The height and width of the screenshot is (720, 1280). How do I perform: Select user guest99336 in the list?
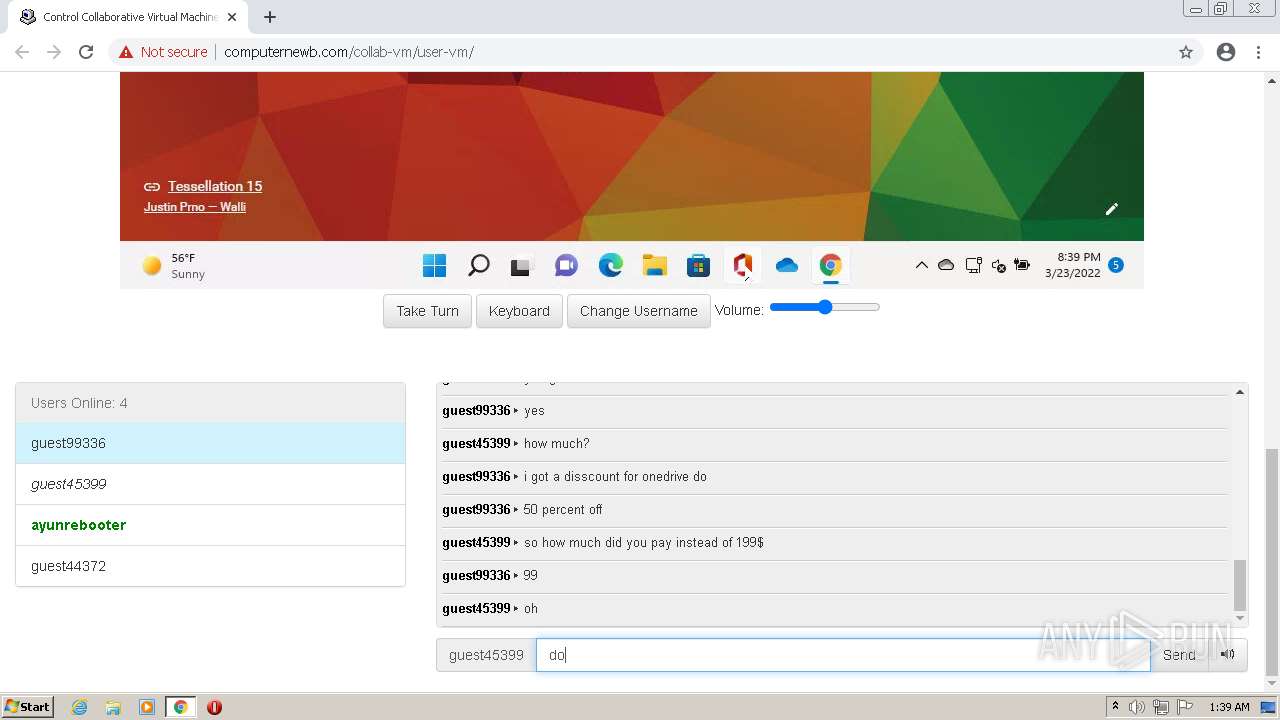pos(210,443)
